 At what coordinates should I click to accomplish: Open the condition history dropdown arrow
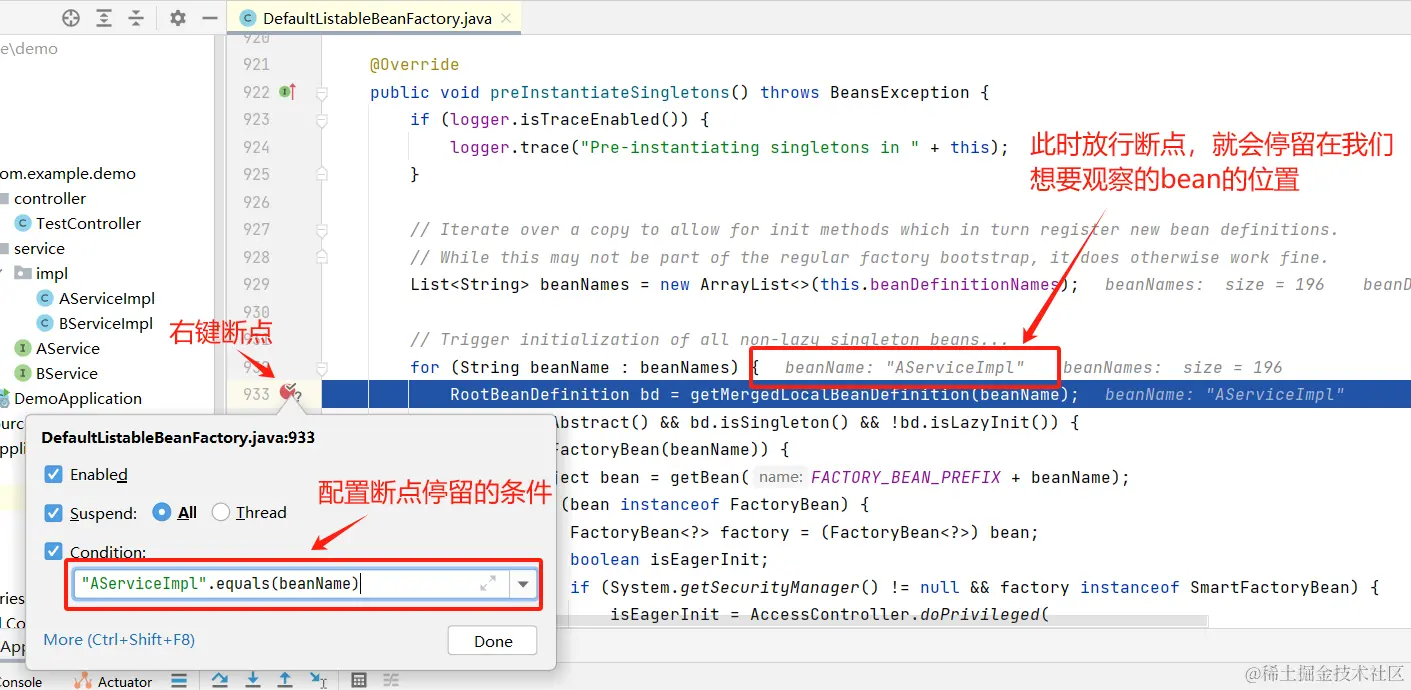(523, 583)
